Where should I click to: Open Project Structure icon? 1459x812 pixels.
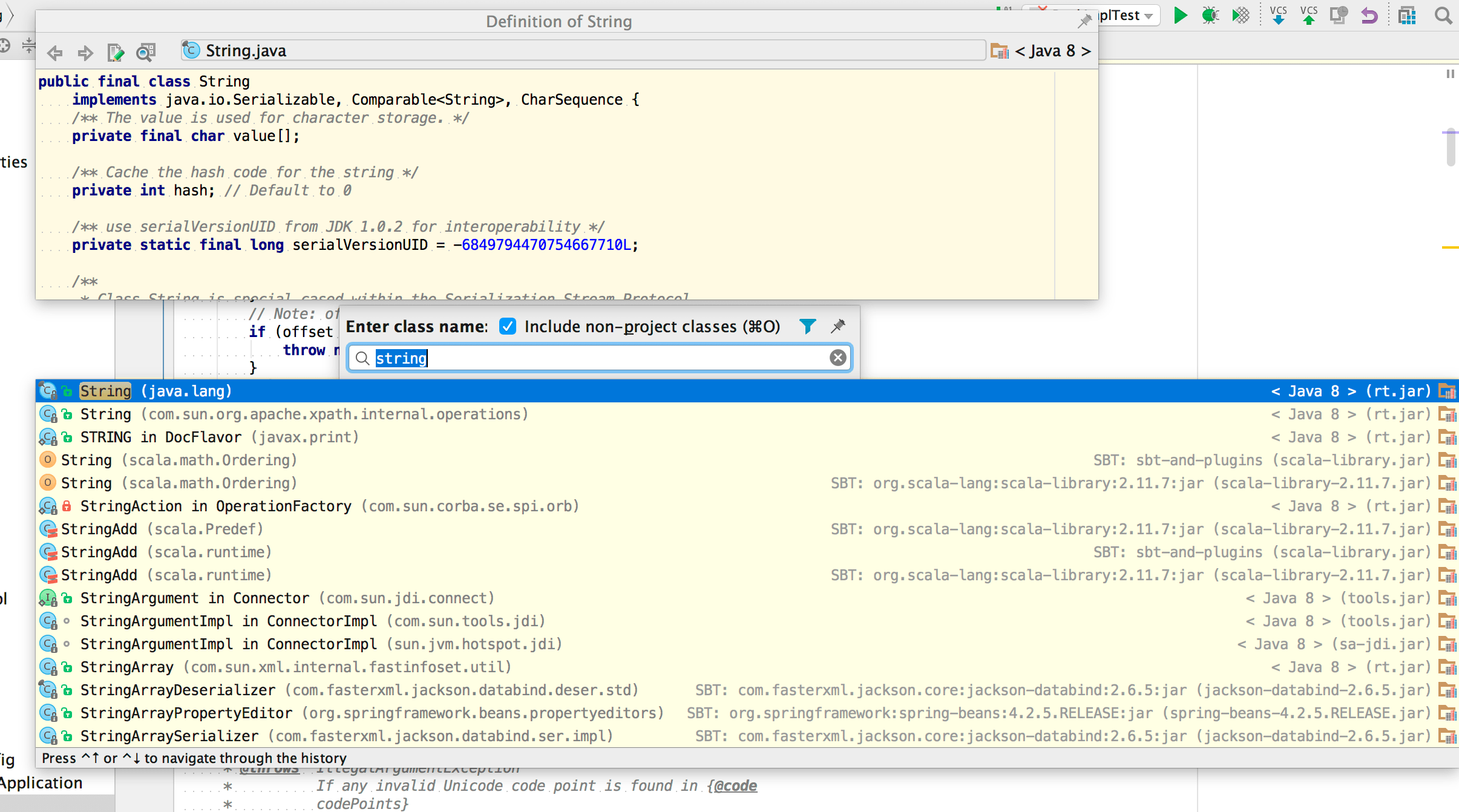1407,15
